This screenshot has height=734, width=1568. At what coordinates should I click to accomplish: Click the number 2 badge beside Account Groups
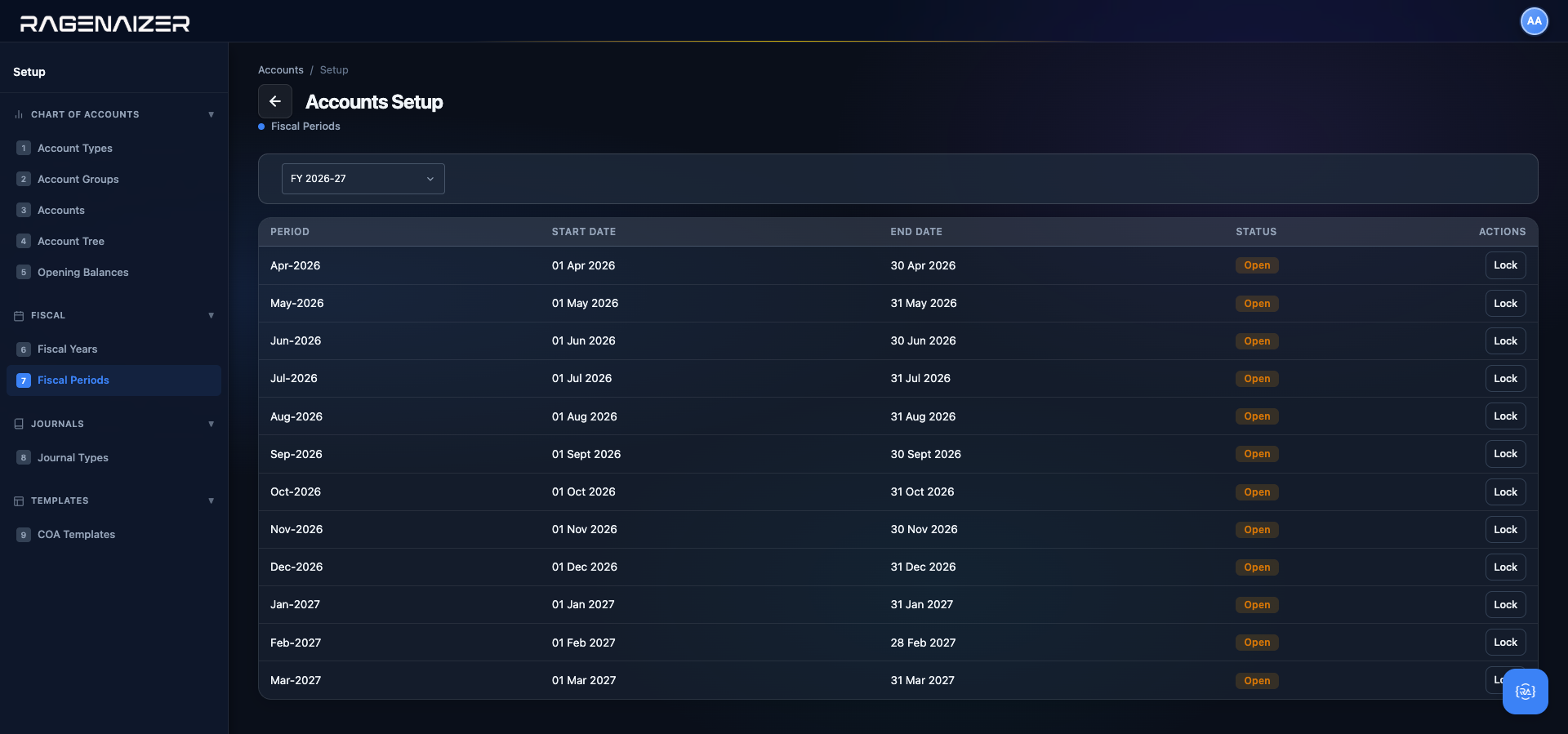point(24,180)
